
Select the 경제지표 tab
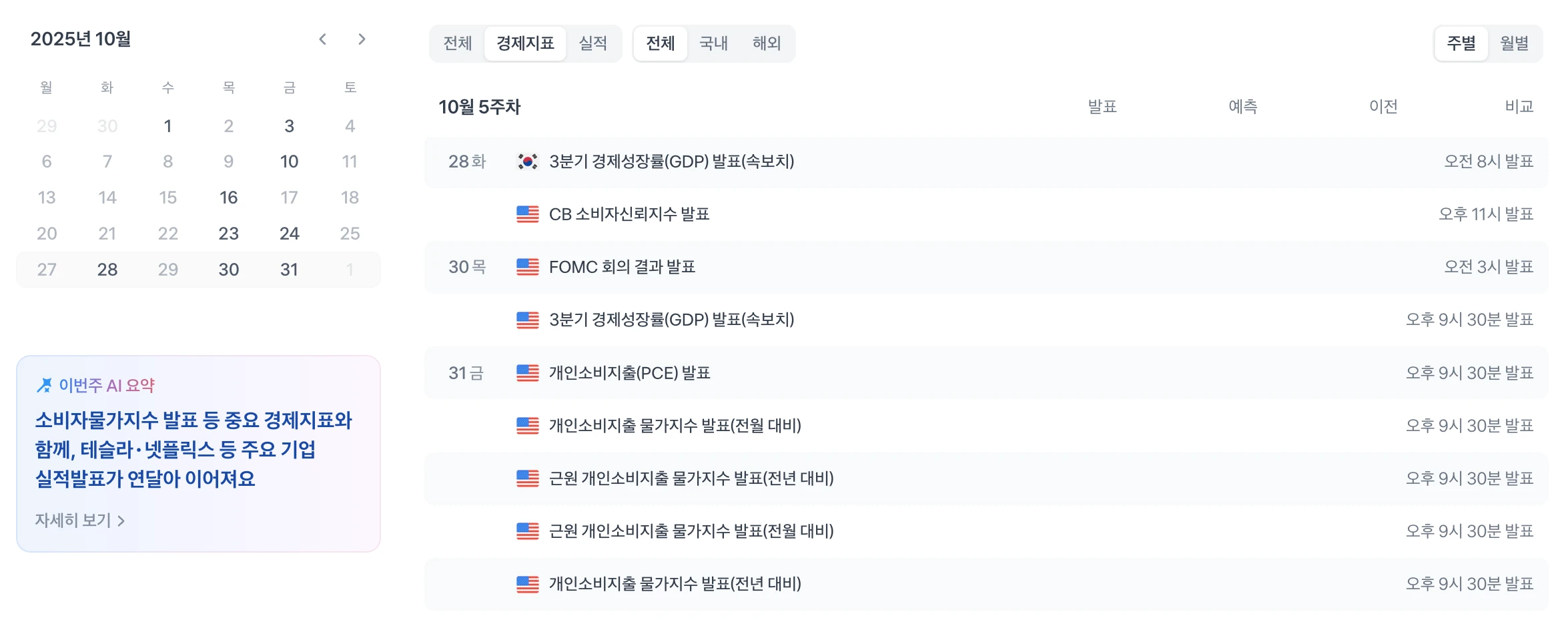click(525, 43)
